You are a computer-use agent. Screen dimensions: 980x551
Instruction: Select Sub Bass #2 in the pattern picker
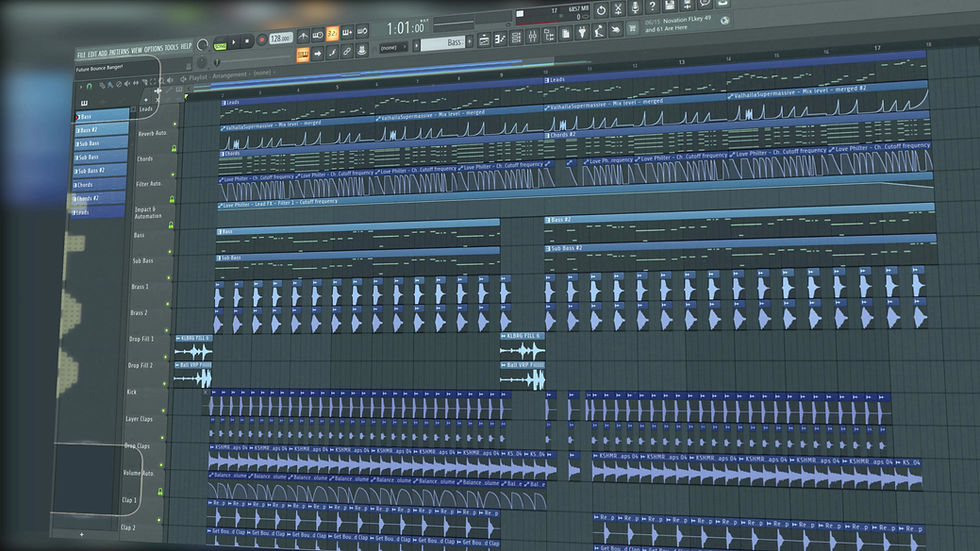100,170
